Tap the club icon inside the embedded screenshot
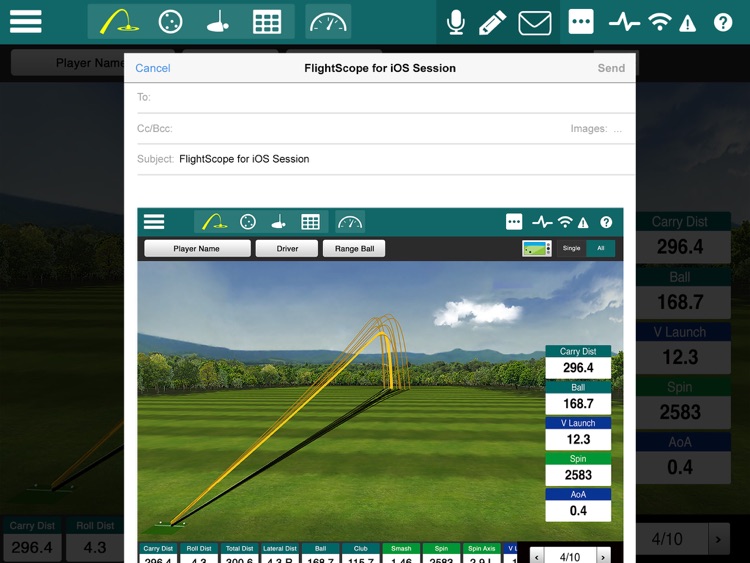Viewport: 750px width, 563px height. click(x=278, y=222)
